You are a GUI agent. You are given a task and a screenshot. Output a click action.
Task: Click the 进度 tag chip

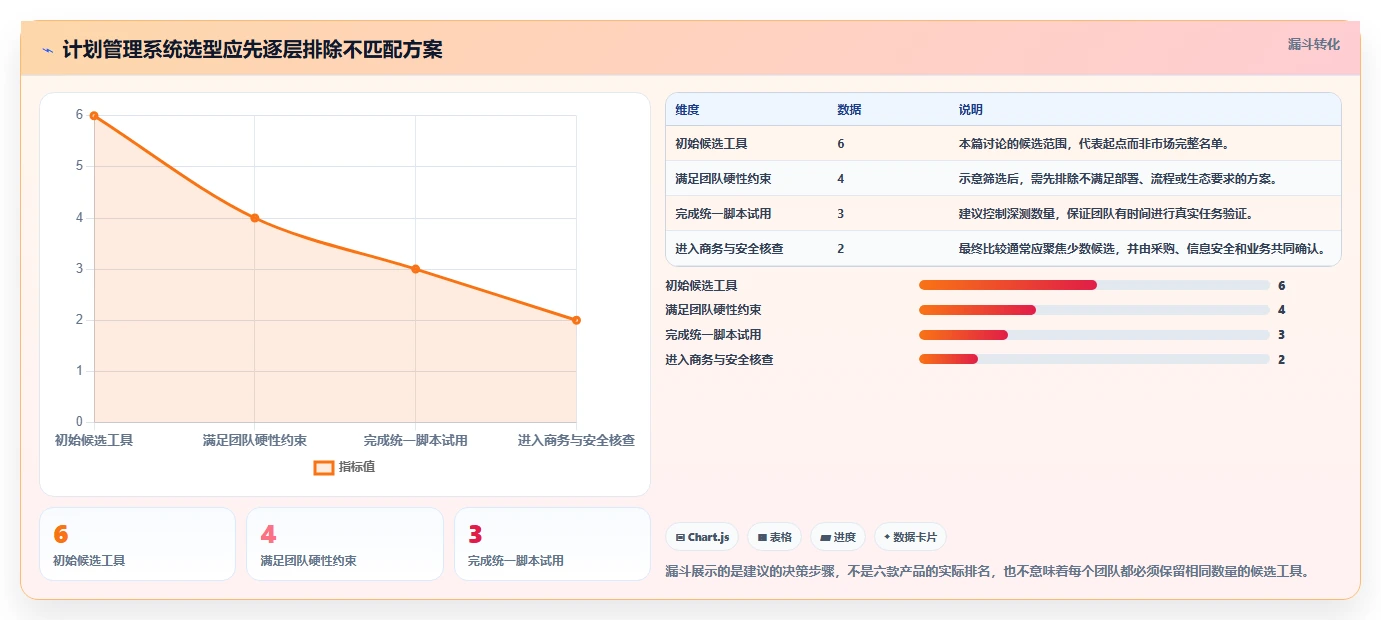[838, 537]
